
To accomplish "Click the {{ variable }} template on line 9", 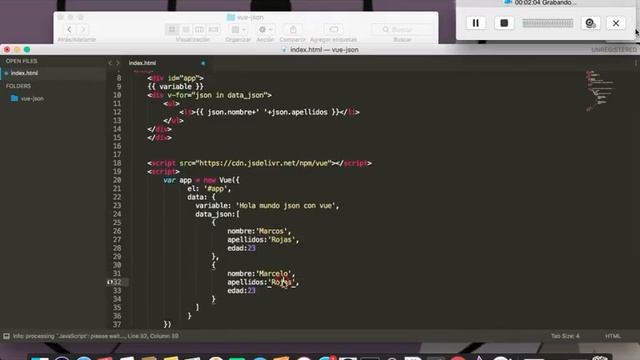I will 176,87.
